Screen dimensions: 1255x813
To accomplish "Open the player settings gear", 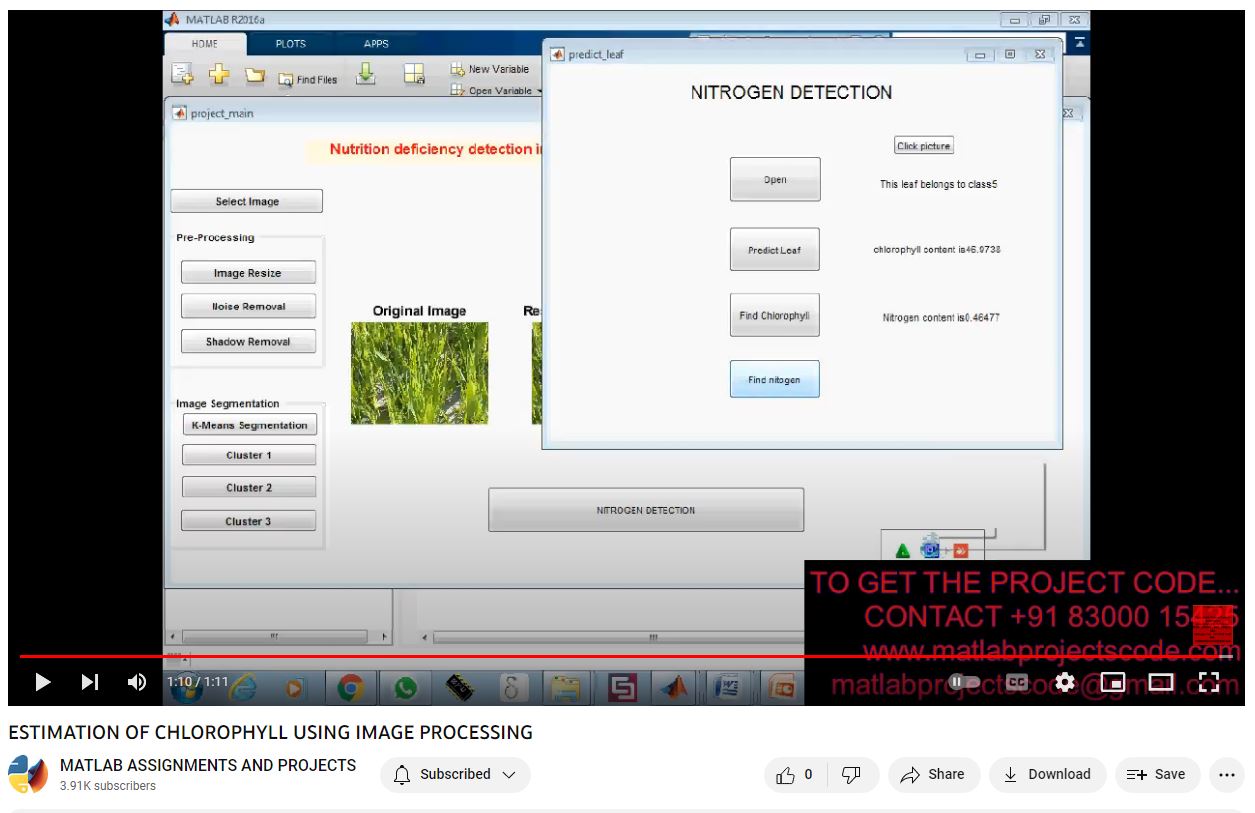I will [x=1065, y=682].
